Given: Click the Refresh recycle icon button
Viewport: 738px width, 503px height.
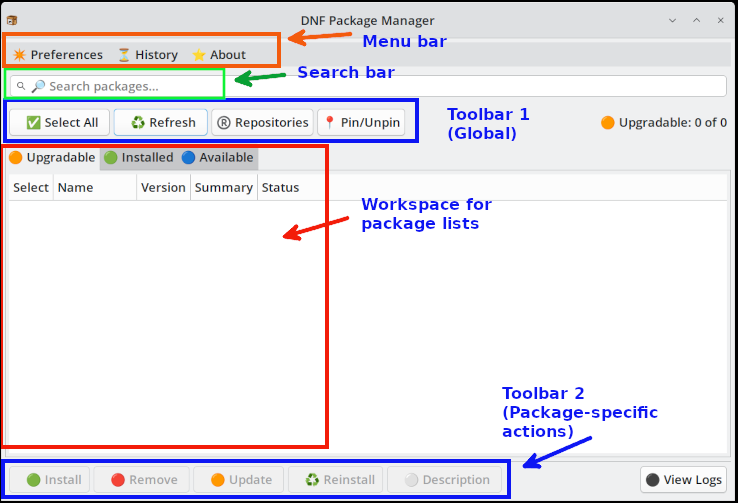Looking at the screenshot, I should [161, 123].
